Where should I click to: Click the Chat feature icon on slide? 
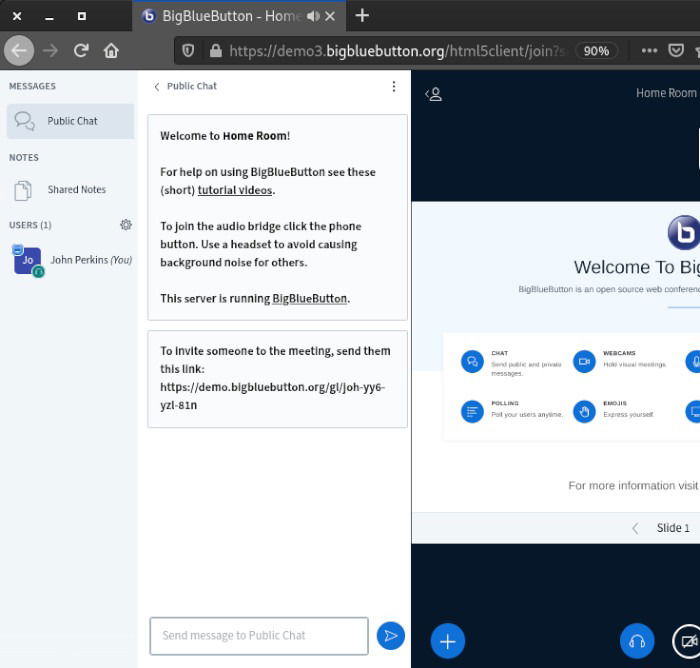pos(472,361)
